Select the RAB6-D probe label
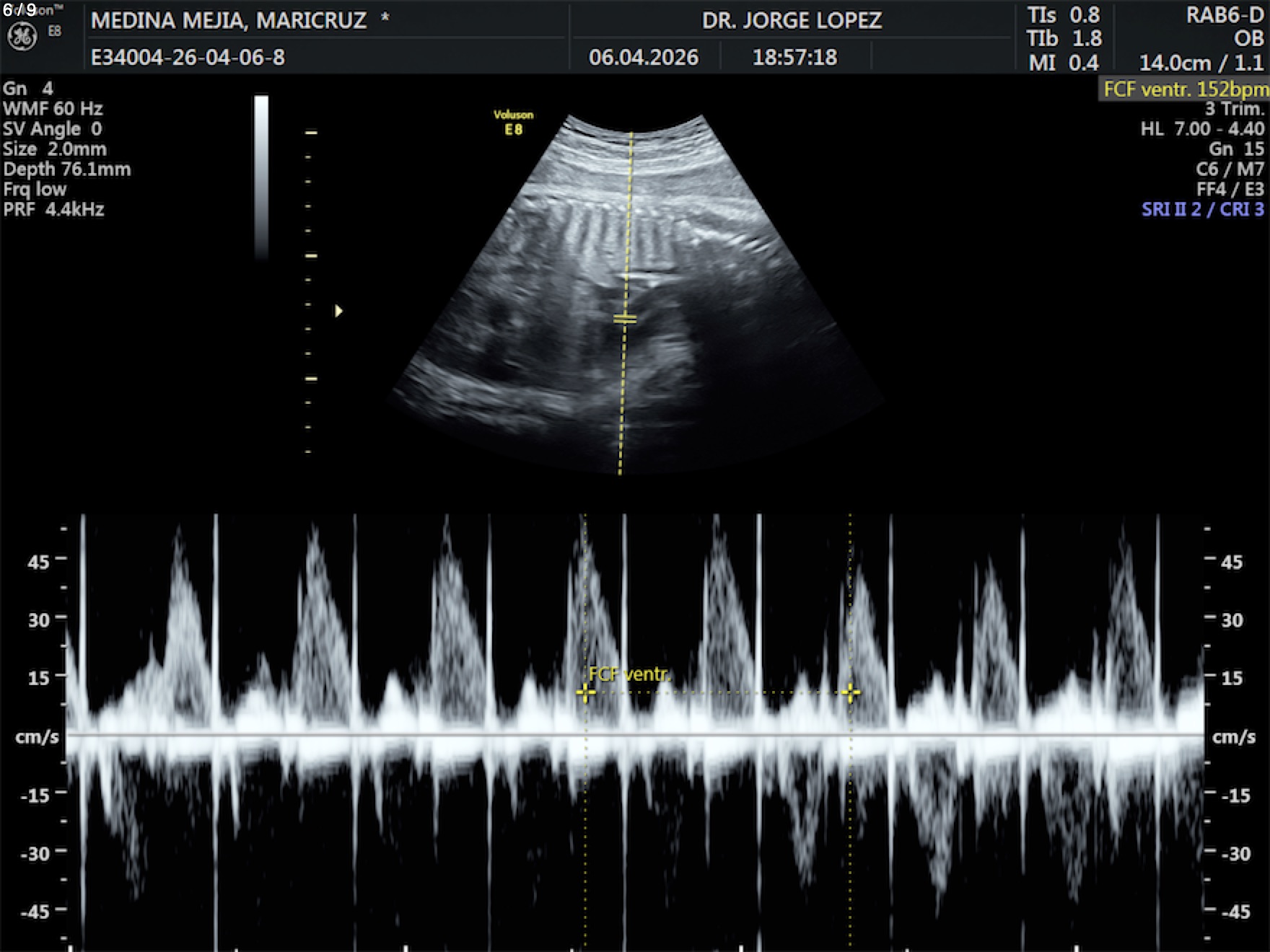Viewport: 1270px width, 952px height. [x=1225, y=16]
